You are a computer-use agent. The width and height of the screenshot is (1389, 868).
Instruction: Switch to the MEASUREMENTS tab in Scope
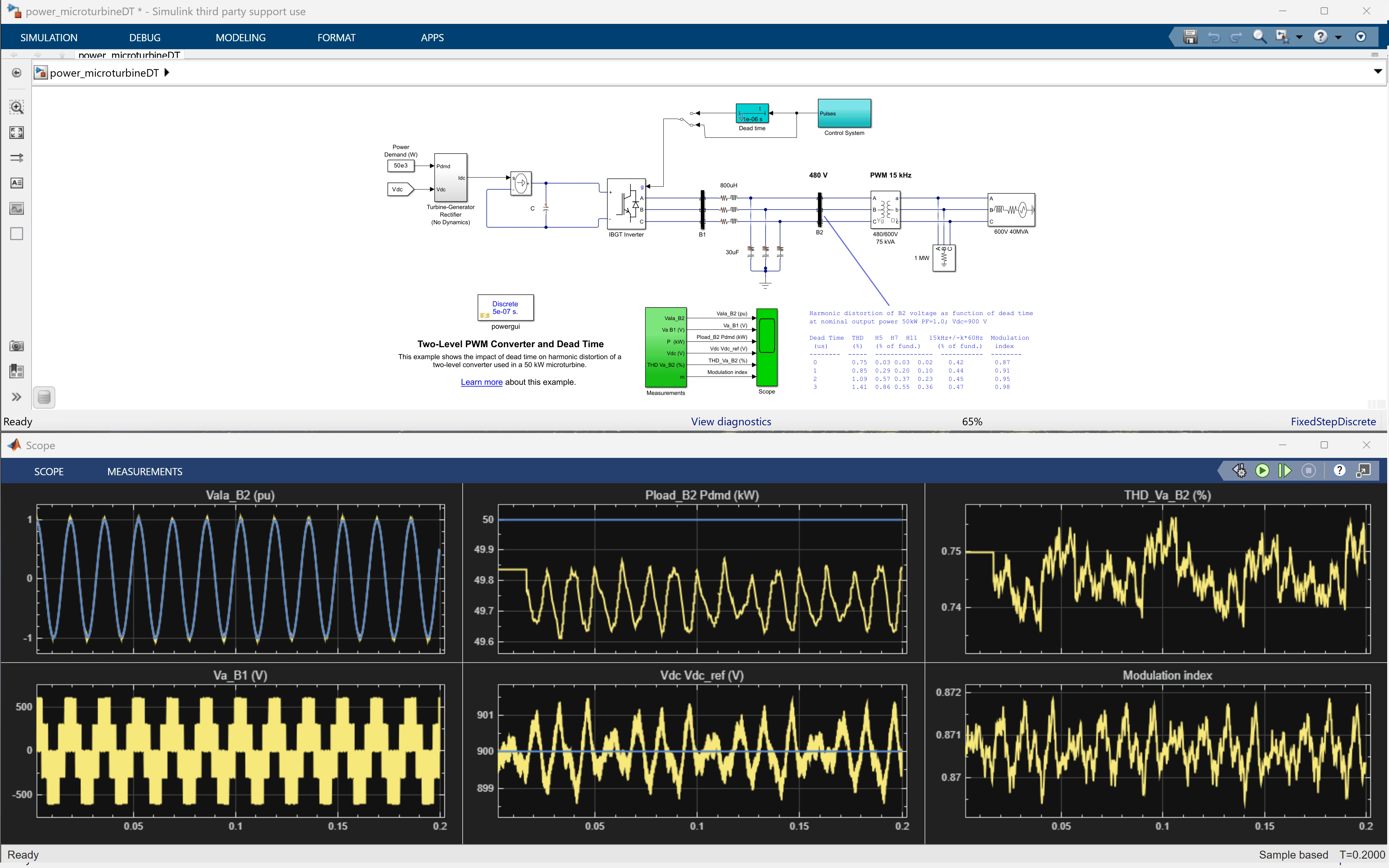click(x=144, y=471)
